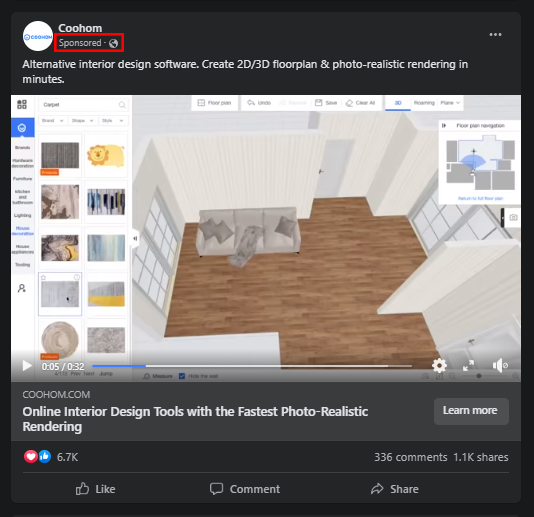Viewport: 534px width, 517px height.
Task: Collapse the Floor plan navigation panel
Action: point(444,125)
